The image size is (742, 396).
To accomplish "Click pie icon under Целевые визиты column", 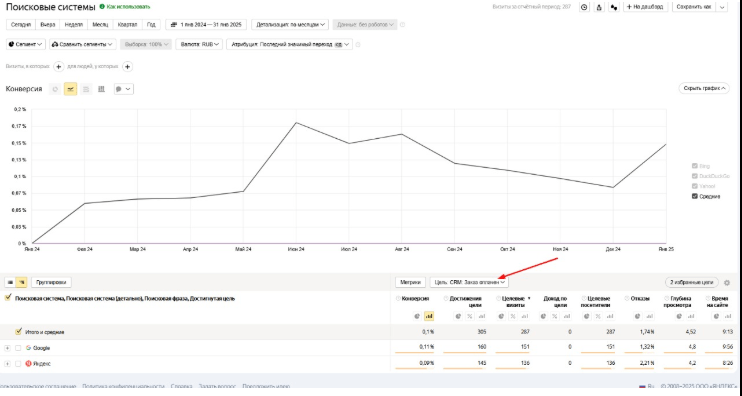I will click(501, 316).
